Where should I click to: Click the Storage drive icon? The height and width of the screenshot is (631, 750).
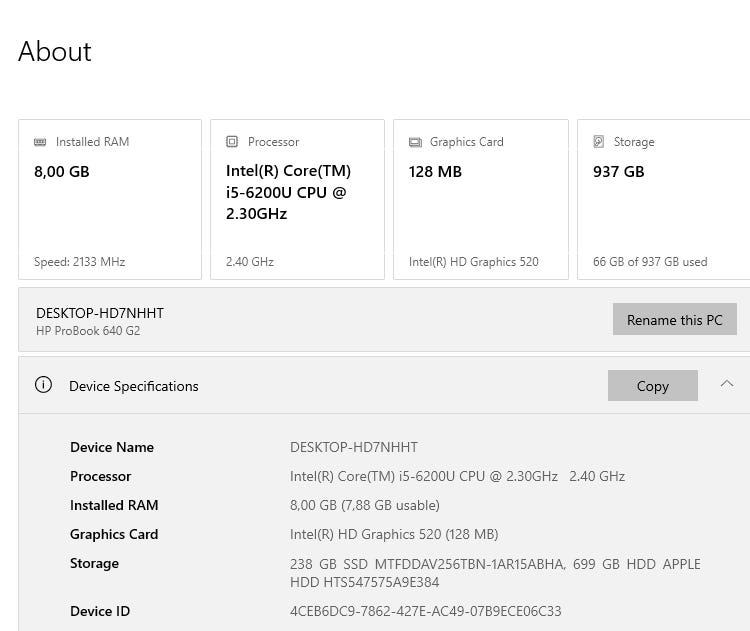(599, 142)
